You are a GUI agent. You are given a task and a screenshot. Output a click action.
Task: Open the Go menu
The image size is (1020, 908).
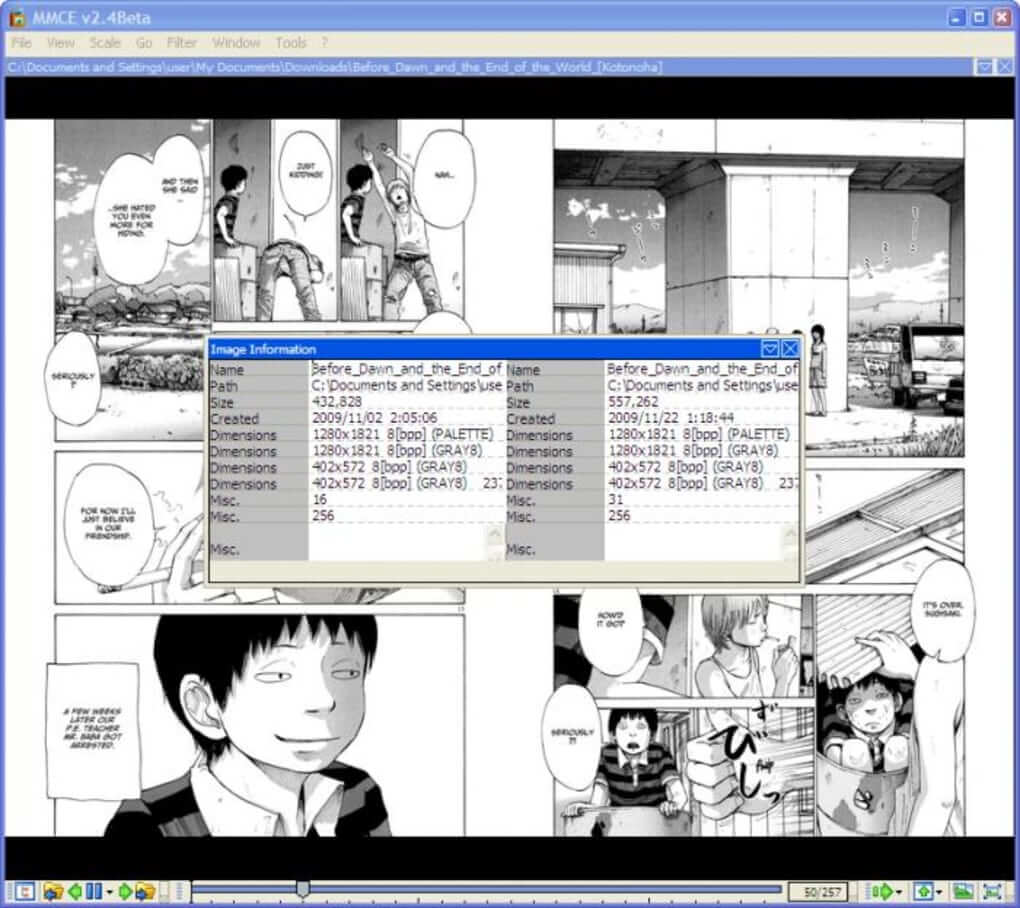tap(144, 43)
